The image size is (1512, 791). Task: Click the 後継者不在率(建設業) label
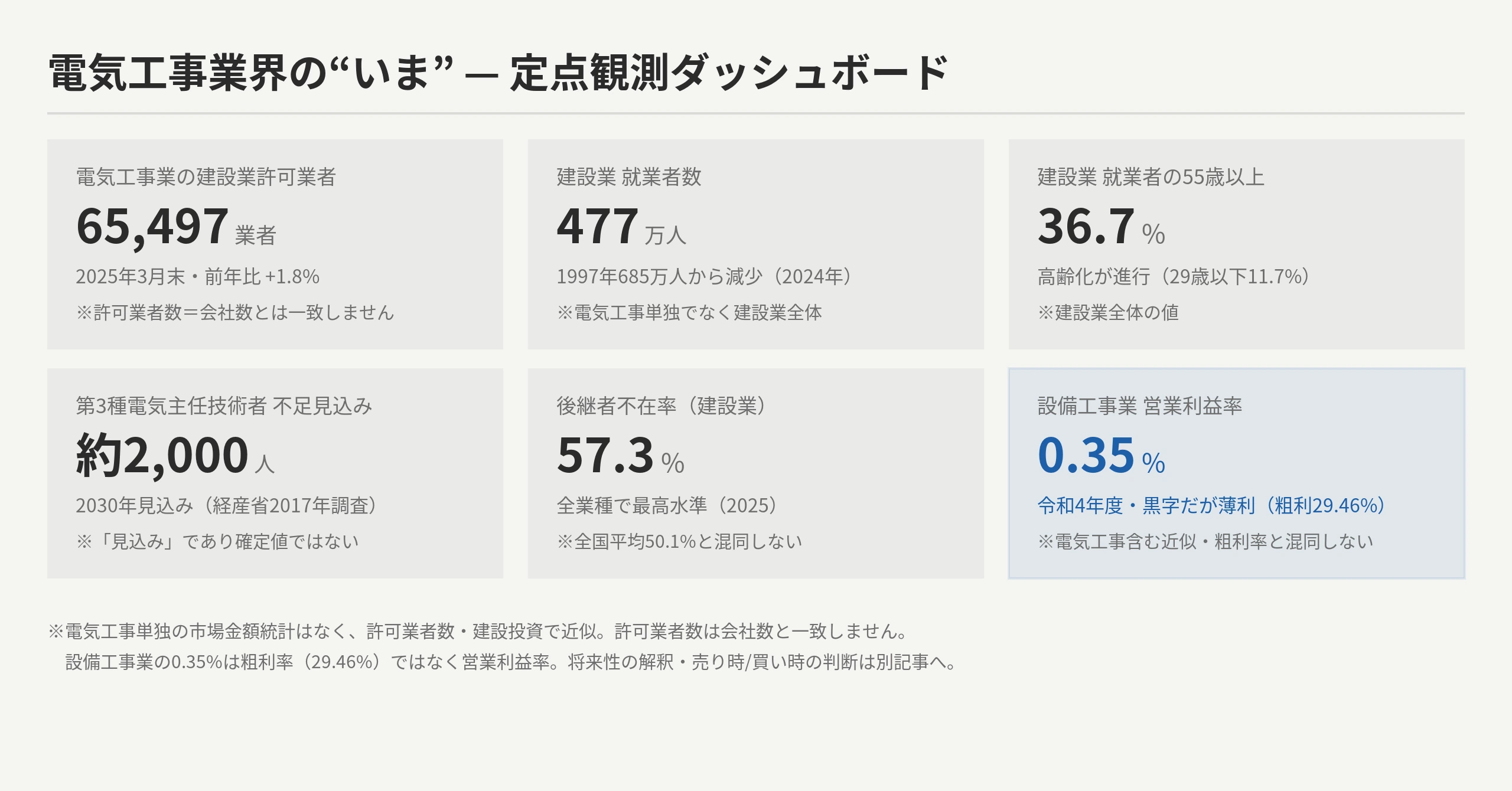click(661, 406)
